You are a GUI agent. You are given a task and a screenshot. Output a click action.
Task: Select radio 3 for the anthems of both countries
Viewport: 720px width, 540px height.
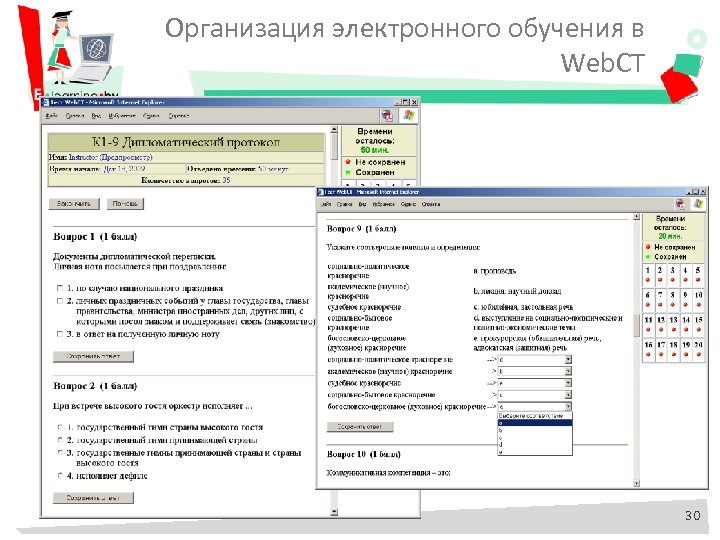[60, 453]
